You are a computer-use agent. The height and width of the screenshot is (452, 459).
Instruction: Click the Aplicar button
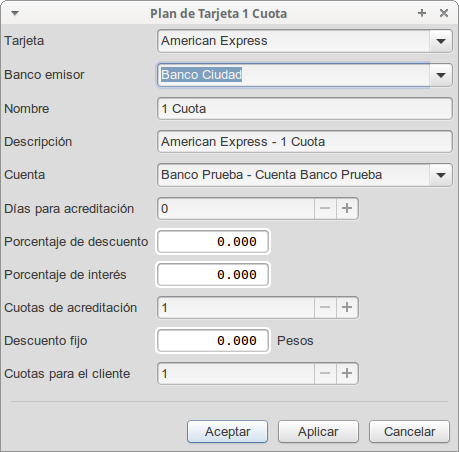point(318,432)
